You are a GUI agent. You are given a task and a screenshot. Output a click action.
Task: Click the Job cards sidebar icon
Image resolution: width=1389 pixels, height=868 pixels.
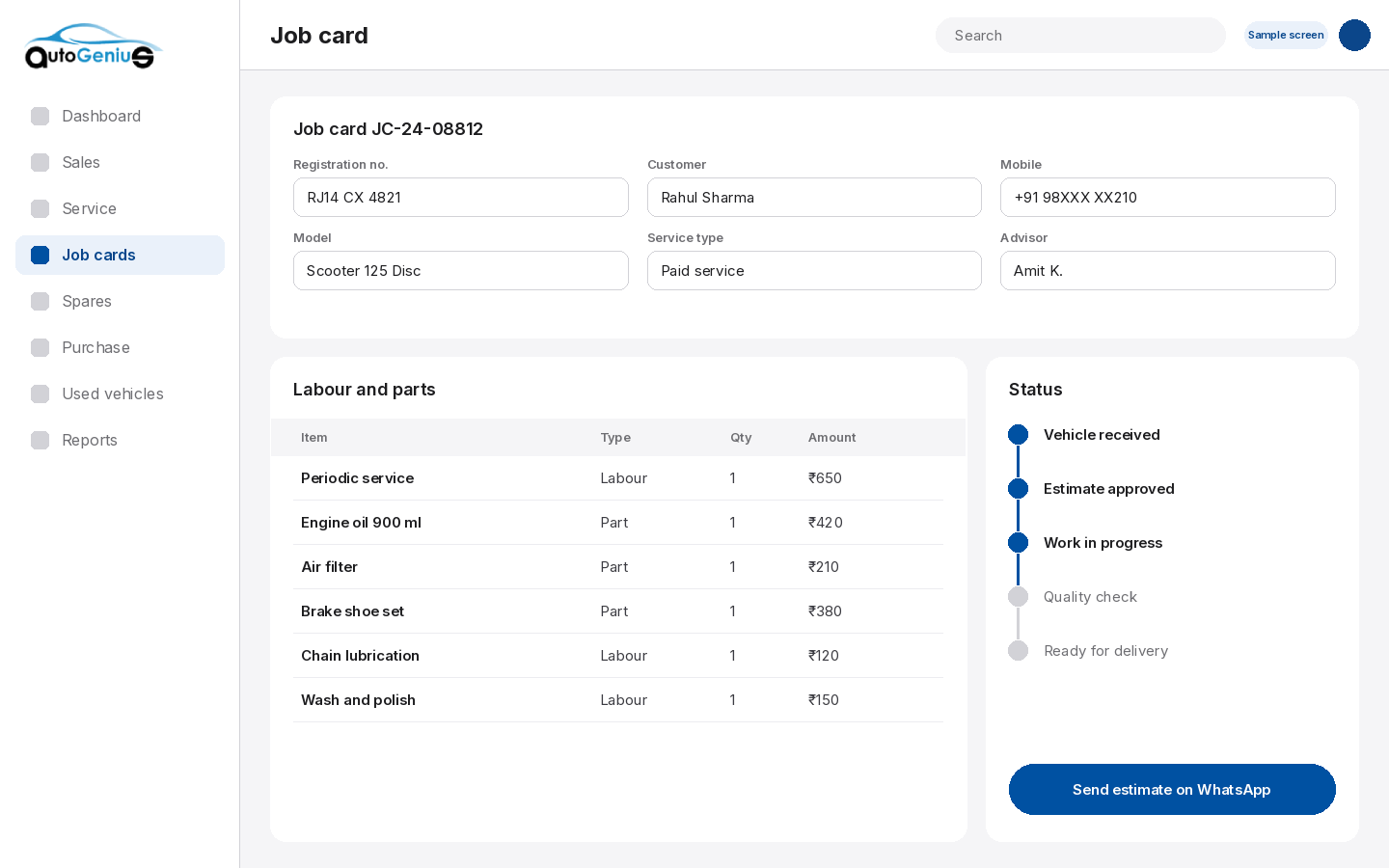[40, 255]
